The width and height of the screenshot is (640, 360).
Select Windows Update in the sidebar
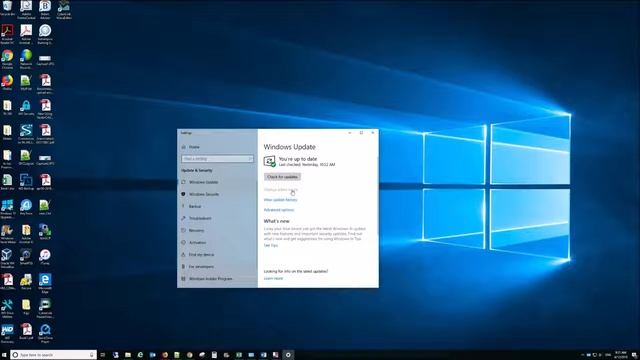pos(203,182)
